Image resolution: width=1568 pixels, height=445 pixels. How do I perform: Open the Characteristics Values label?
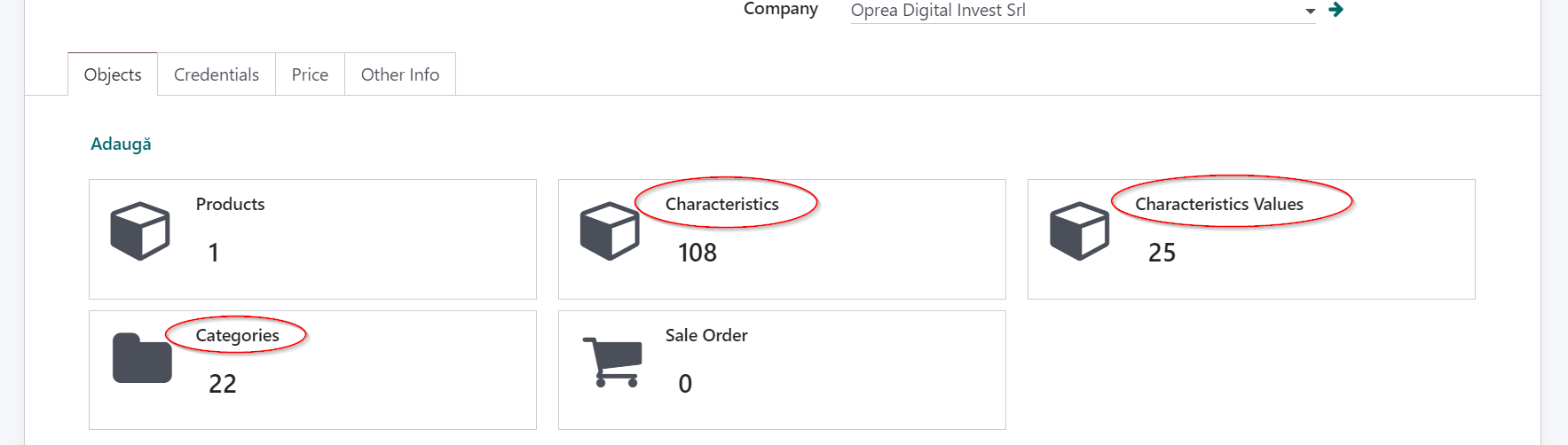(1219, 204)
